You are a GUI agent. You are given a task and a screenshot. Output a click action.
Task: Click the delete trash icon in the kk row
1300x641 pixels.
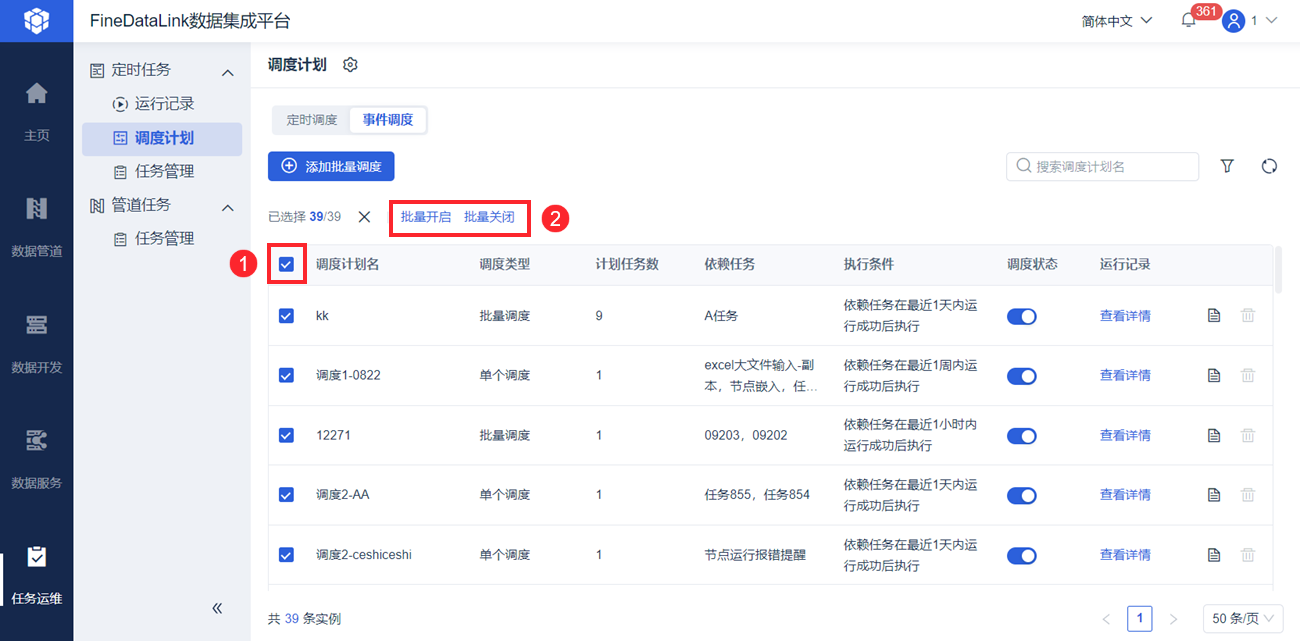[1248, 316]
